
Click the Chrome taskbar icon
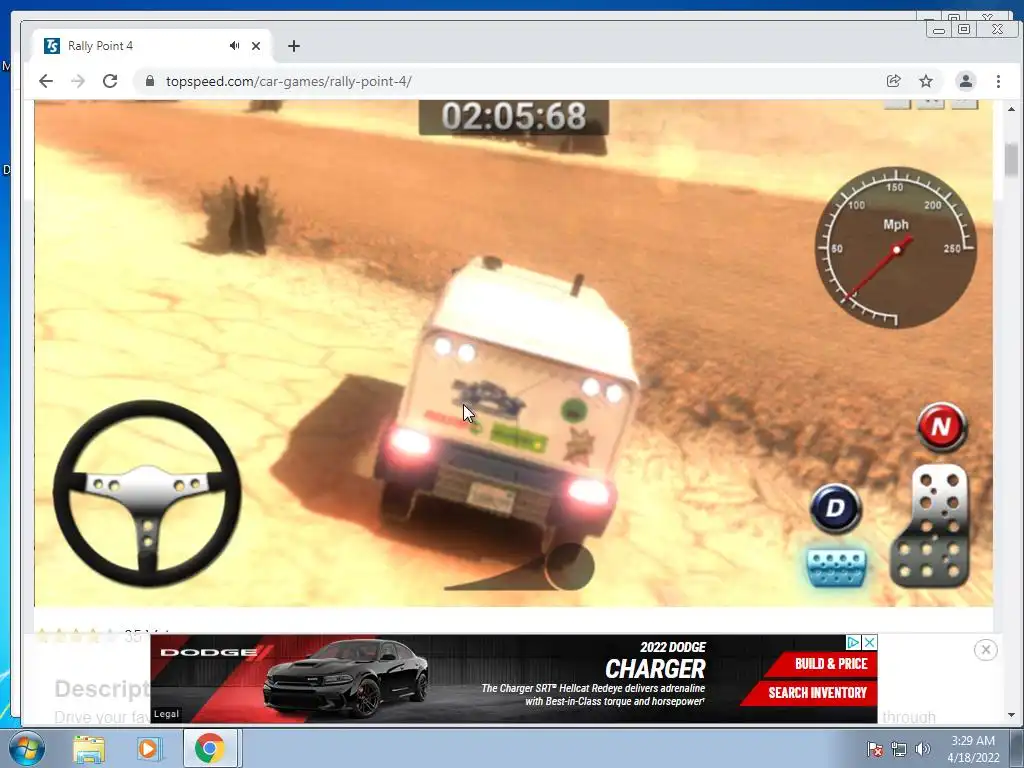pos(209,748)
